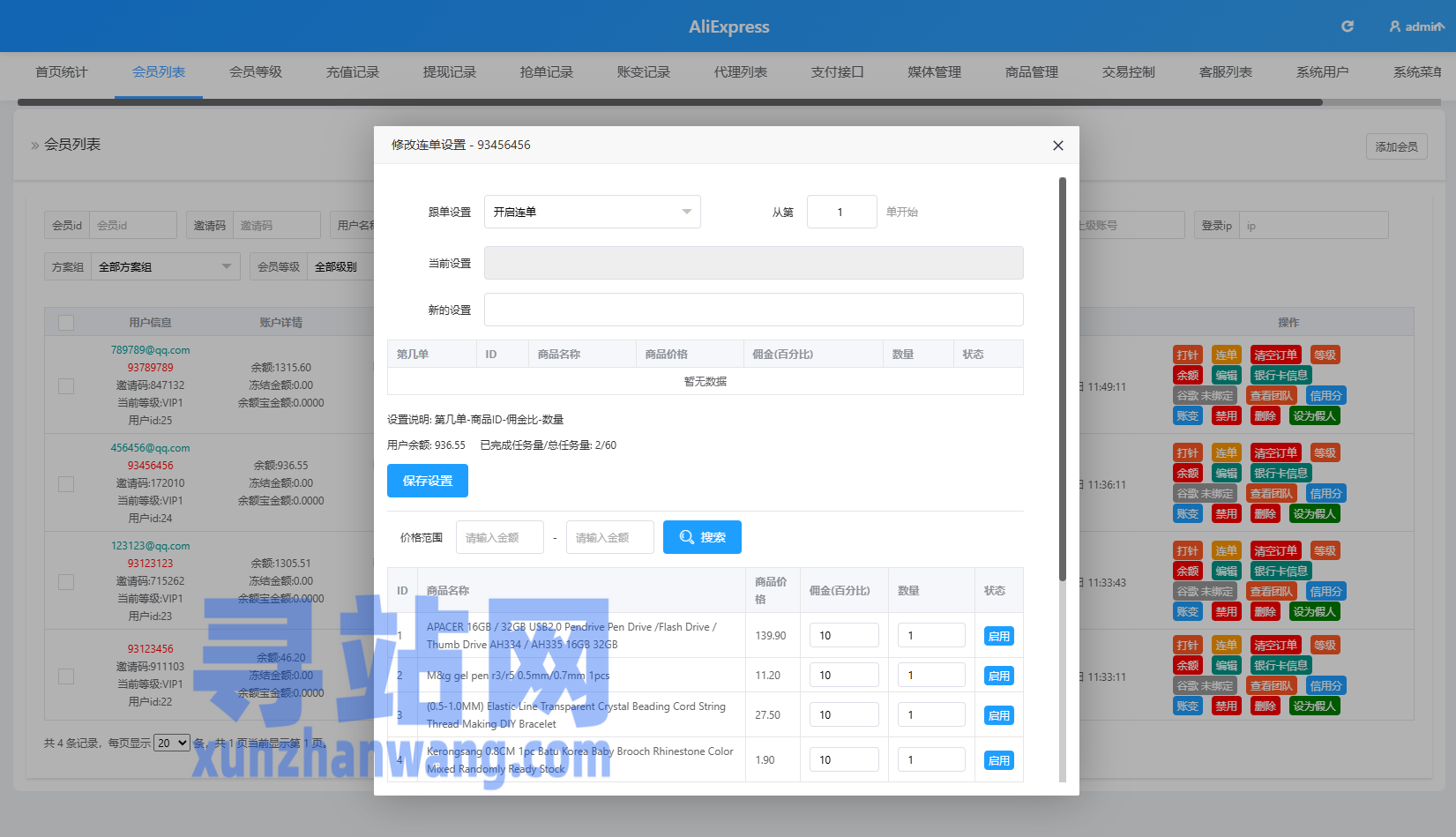Image resolution: width=1456 pixels, height=837 pixels.
Task: Open the 账变记录 tab
Action: (644, 72)
